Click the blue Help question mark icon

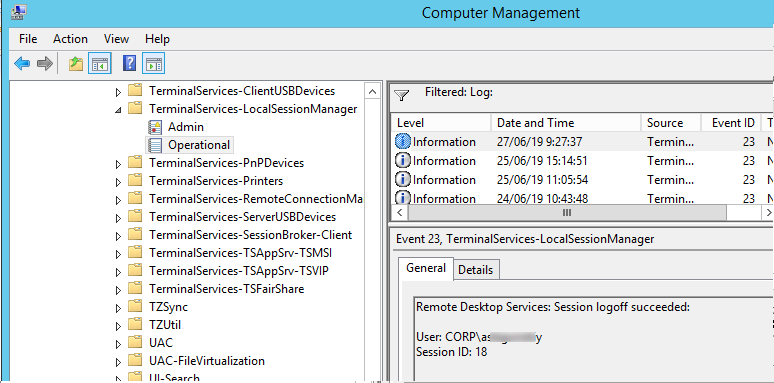(x=129, y=63)
